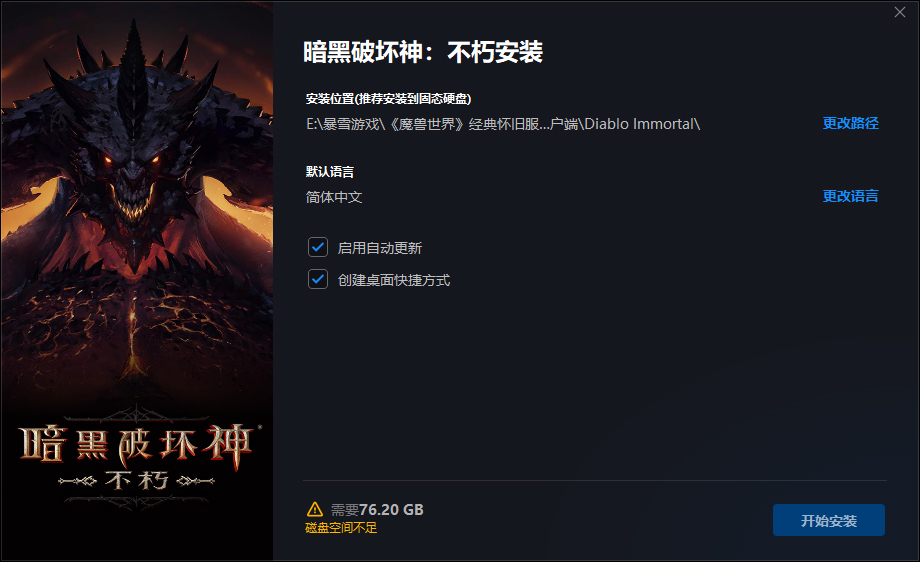Uncheck the 启用自动更新 checkbox

coord(318,248)
